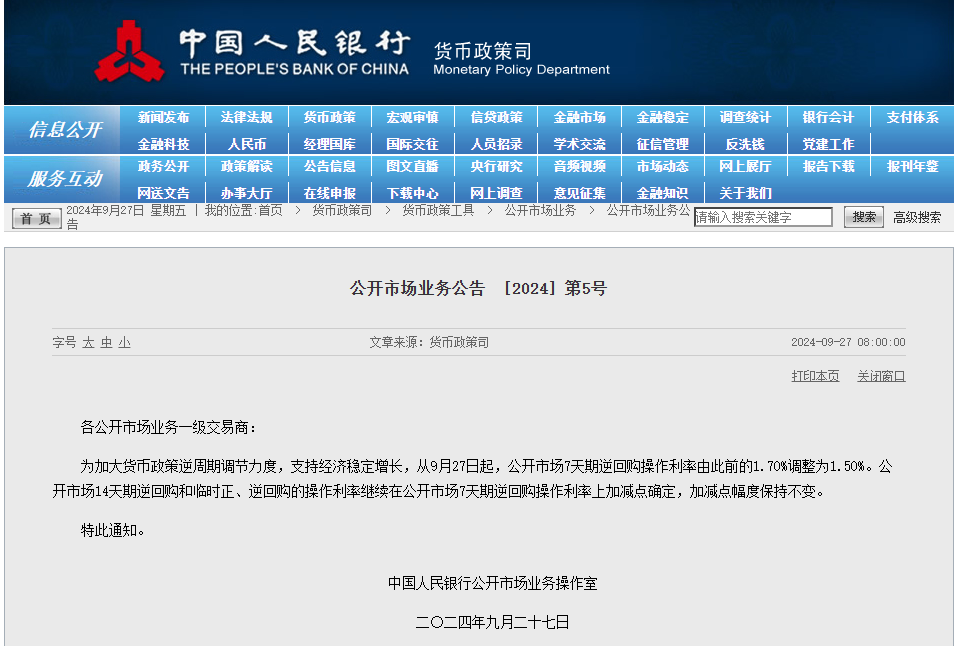Click the 搜索 search button

pyautogui.click(x=863, y=217)
